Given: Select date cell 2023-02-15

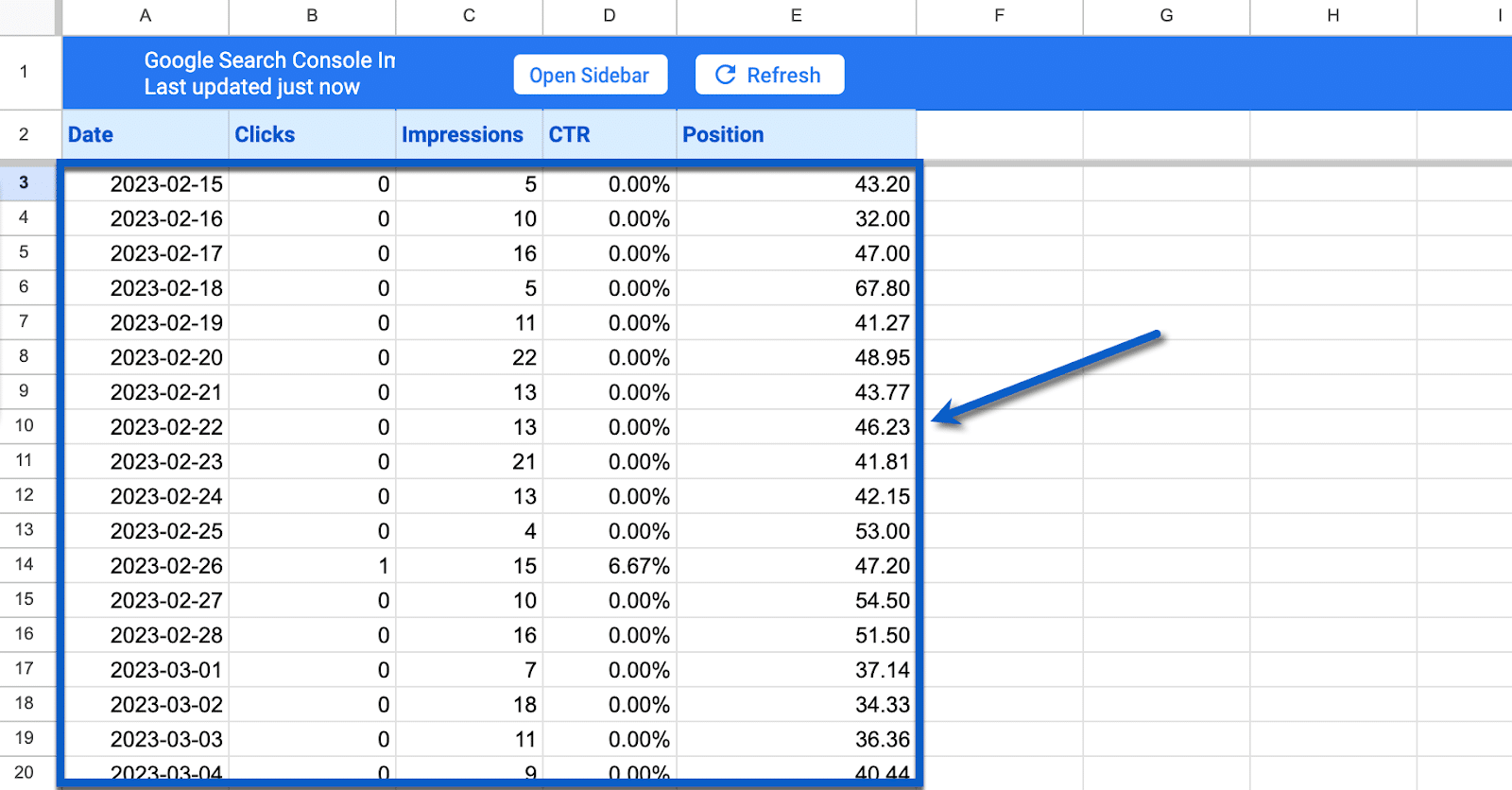Looking at the screenshot, I should [x=146, y=184].
